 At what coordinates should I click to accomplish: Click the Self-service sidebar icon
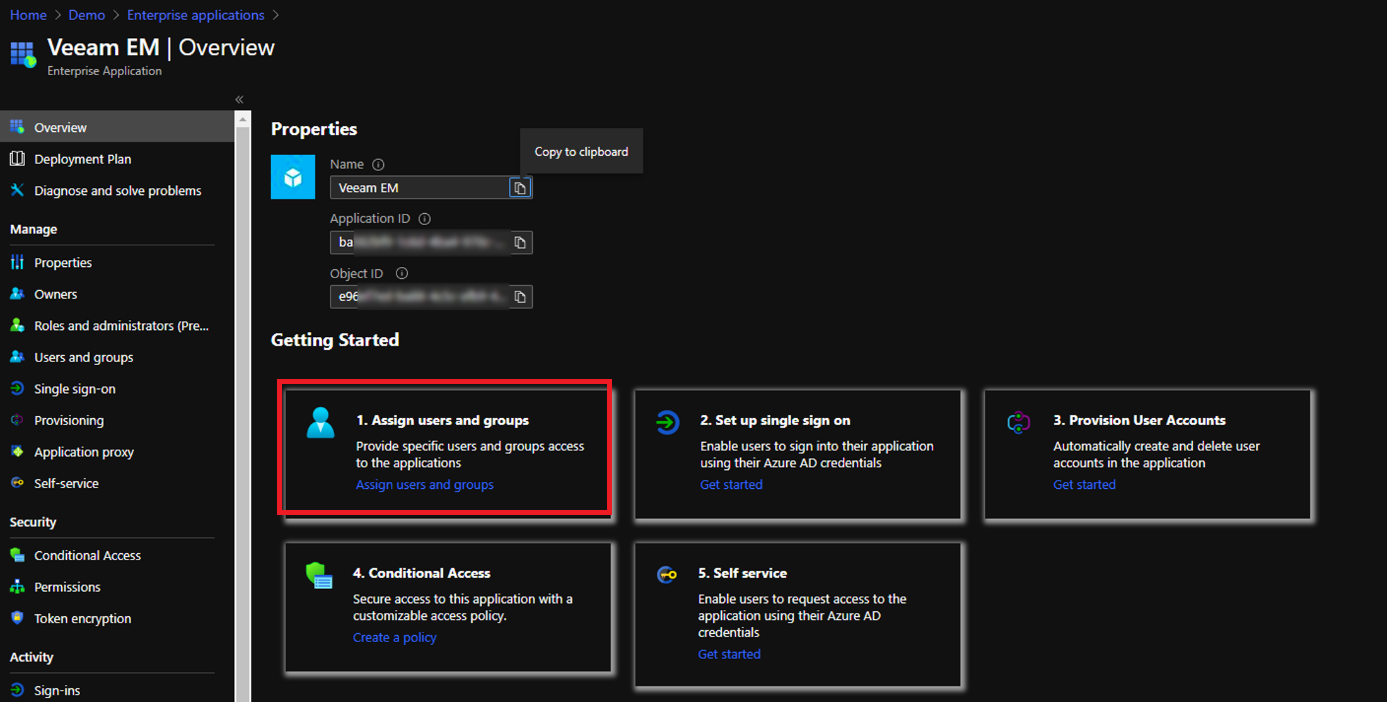click(x=17, y=483)
